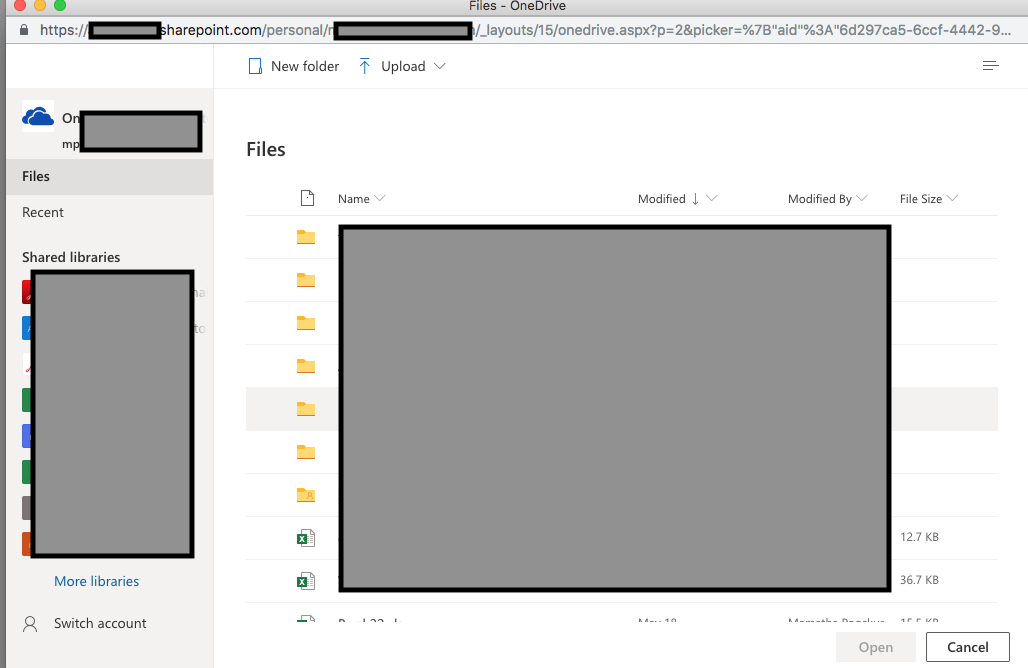
Task: Select the Excel file icon for 12.7 KB row
Action: tap(306, 538)
